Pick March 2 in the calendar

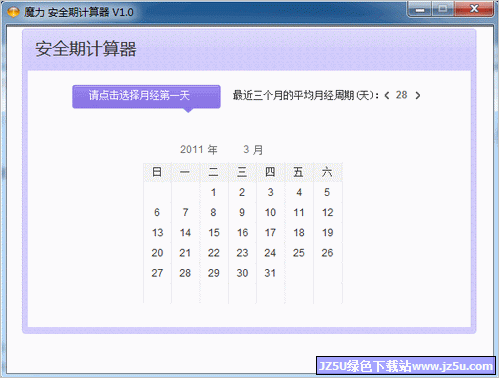(x=242, y=192)
